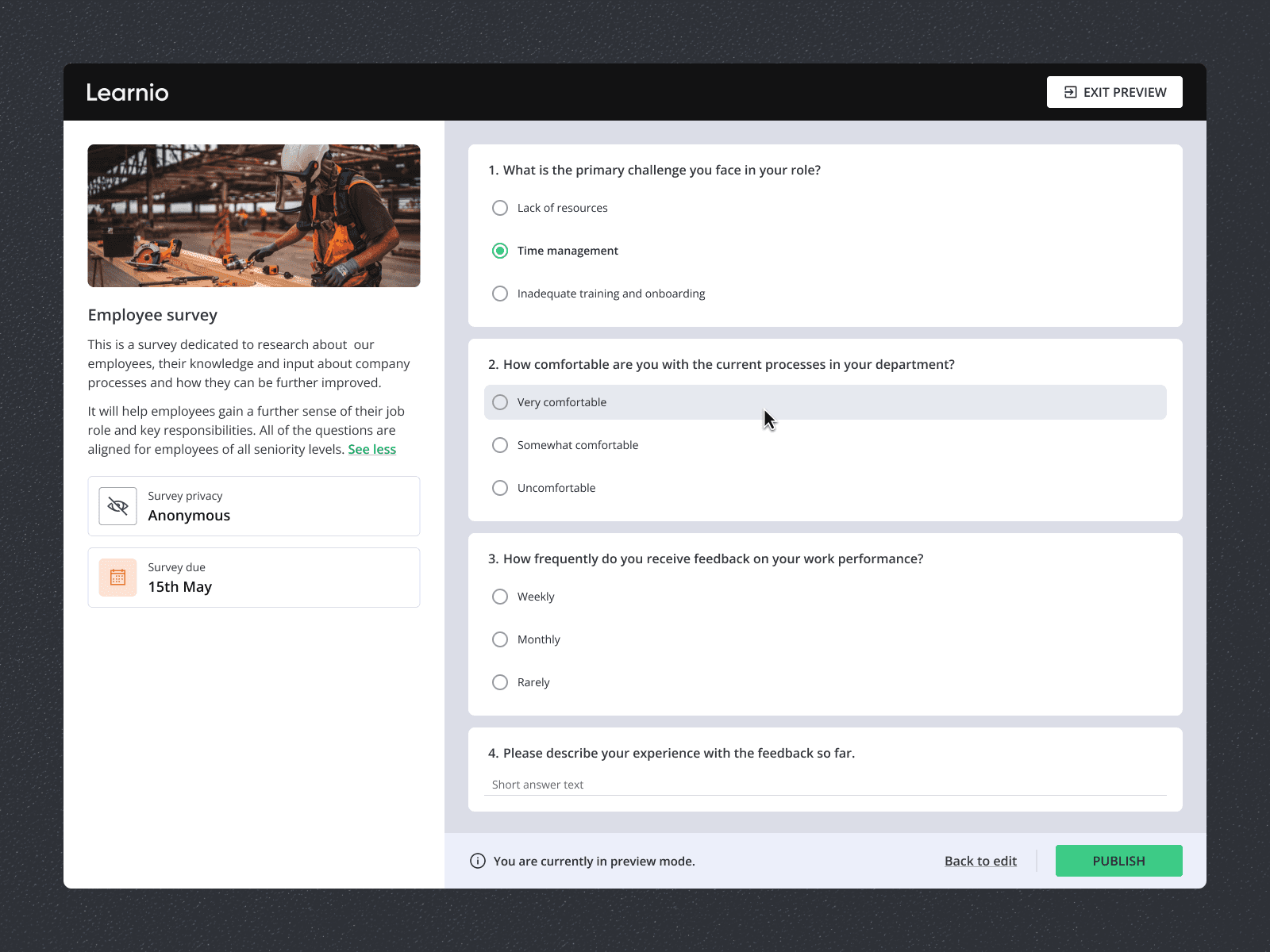Click the 'Survey due' label
Viewport: 1270px width, 952px height.
click(176, 567)
